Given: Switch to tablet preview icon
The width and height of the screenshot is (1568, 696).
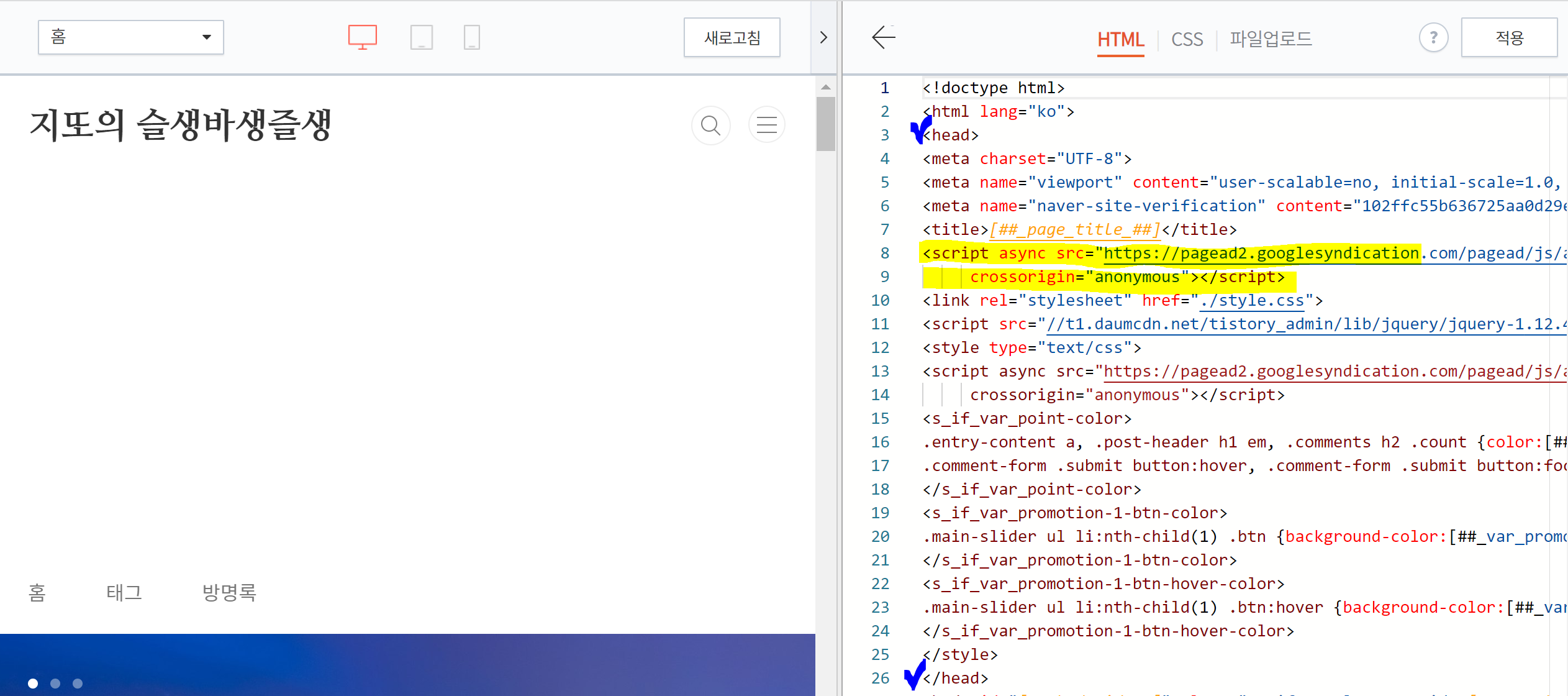Looking at the screenshot, I should 422,37.
